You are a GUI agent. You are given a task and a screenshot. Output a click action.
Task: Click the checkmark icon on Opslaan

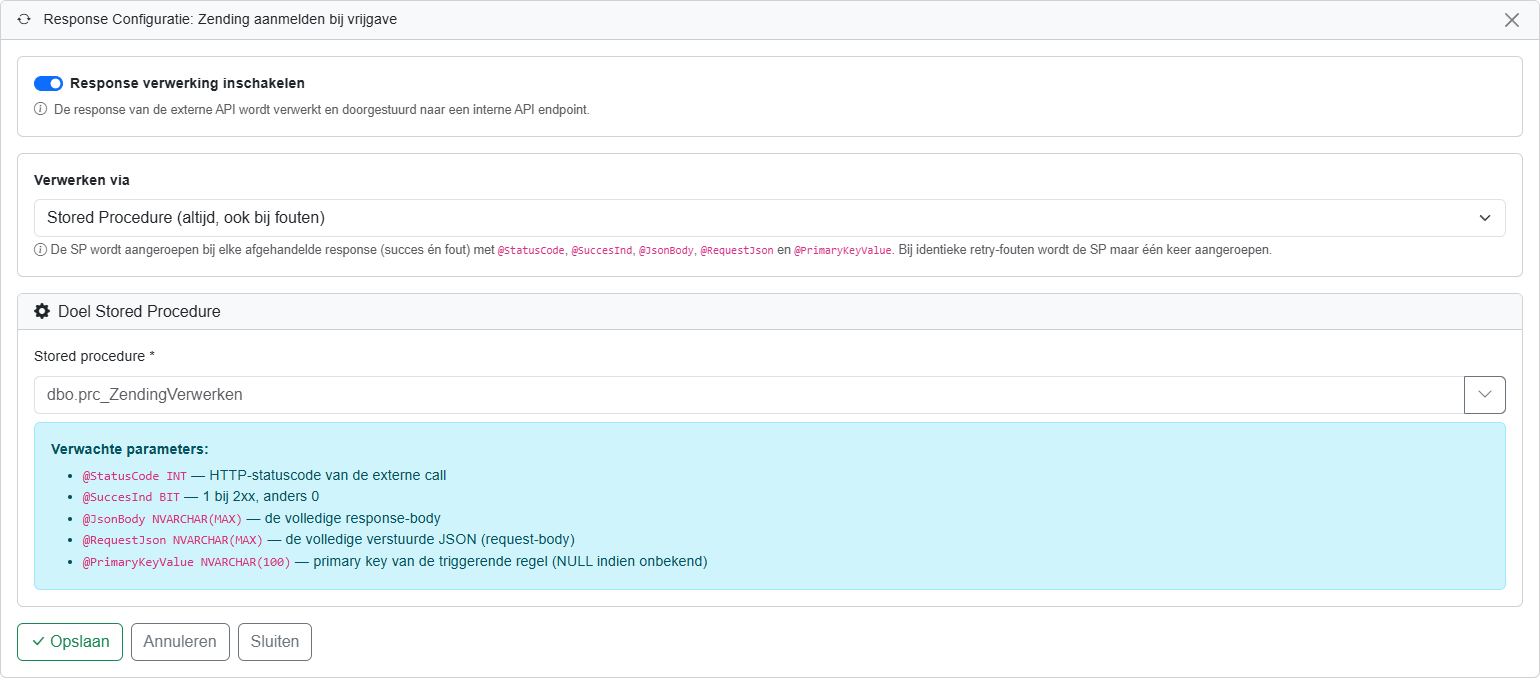tap(38, 642)
